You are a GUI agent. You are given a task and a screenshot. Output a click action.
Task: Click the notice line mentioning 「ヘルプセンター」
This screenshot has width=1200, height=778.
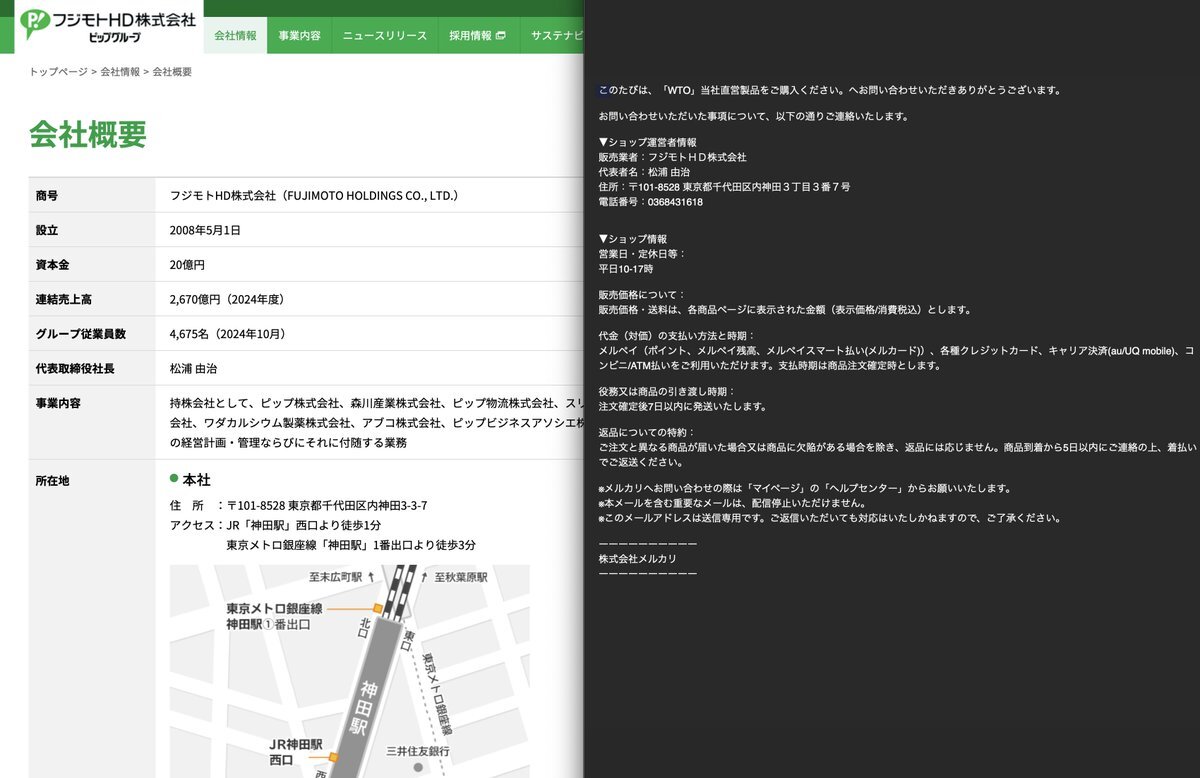tap(805, 488)
